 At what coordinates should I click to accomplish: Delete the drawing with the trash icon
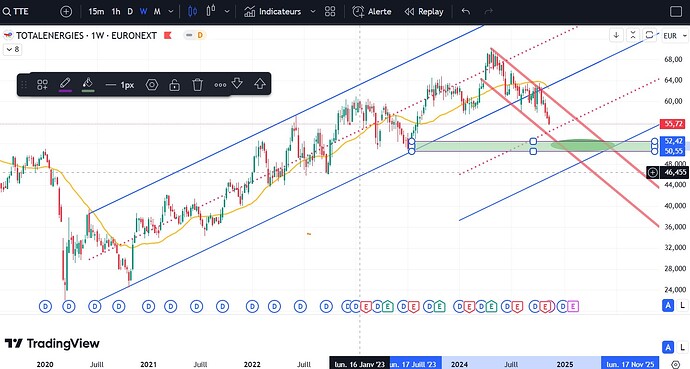pyautogui.click(x=198, y=84)
